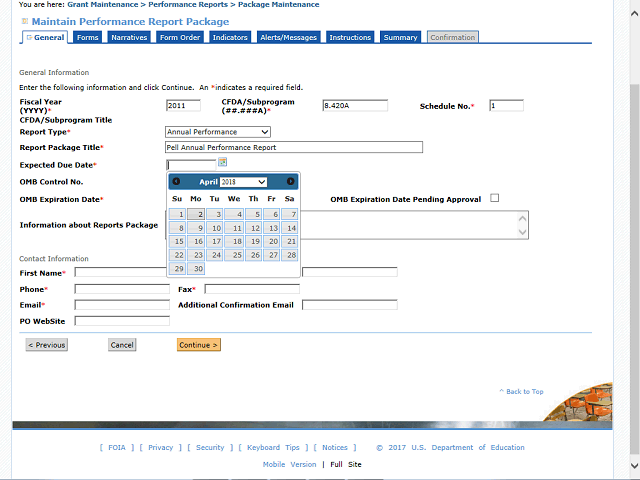Select April 24 in the calendar
Viewport: 640px width, 480px height.
click(x=214, y=255)
